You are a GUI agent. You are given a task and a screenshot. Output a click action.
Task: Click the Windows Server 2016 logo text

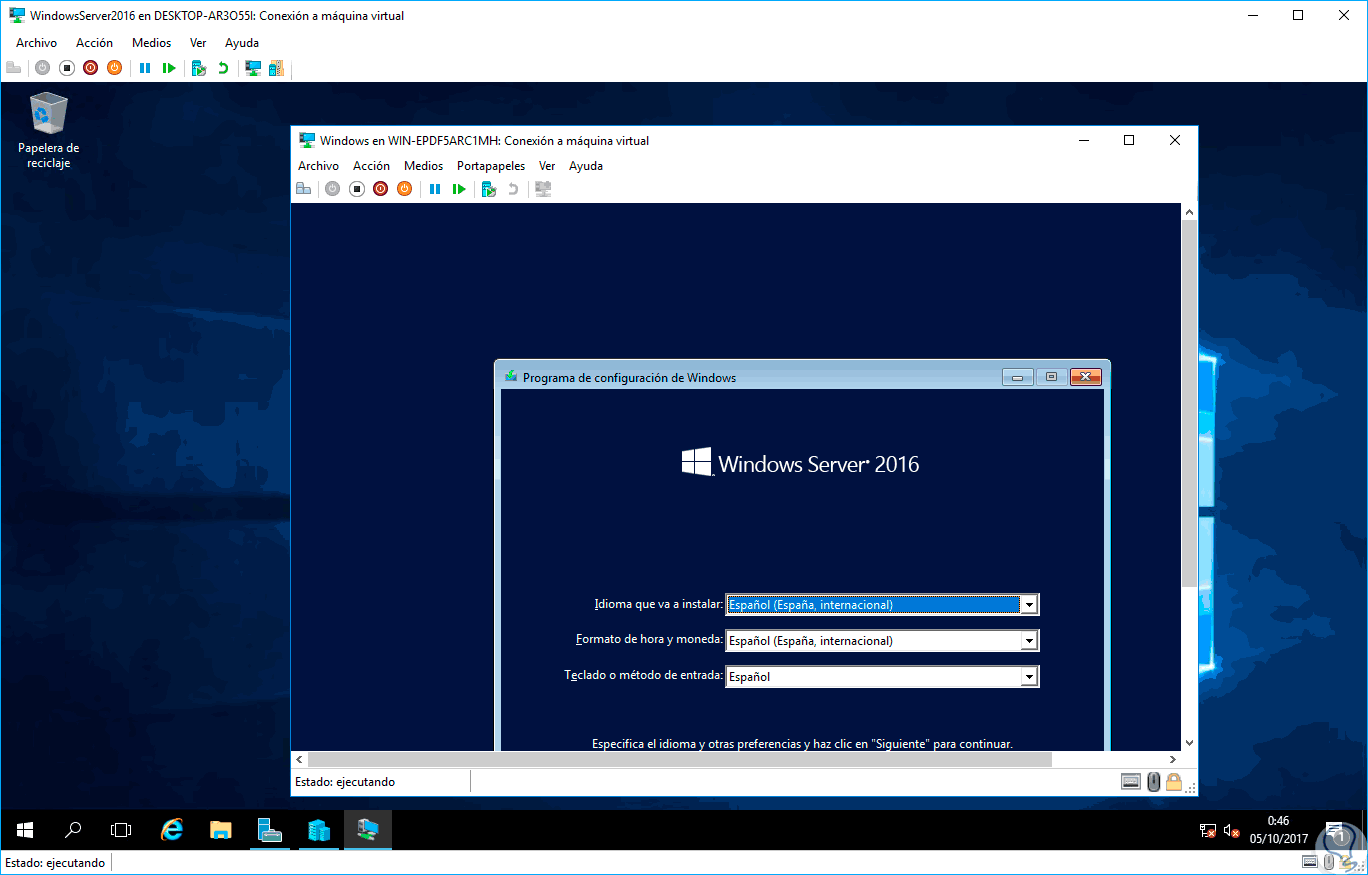(819, 464)
